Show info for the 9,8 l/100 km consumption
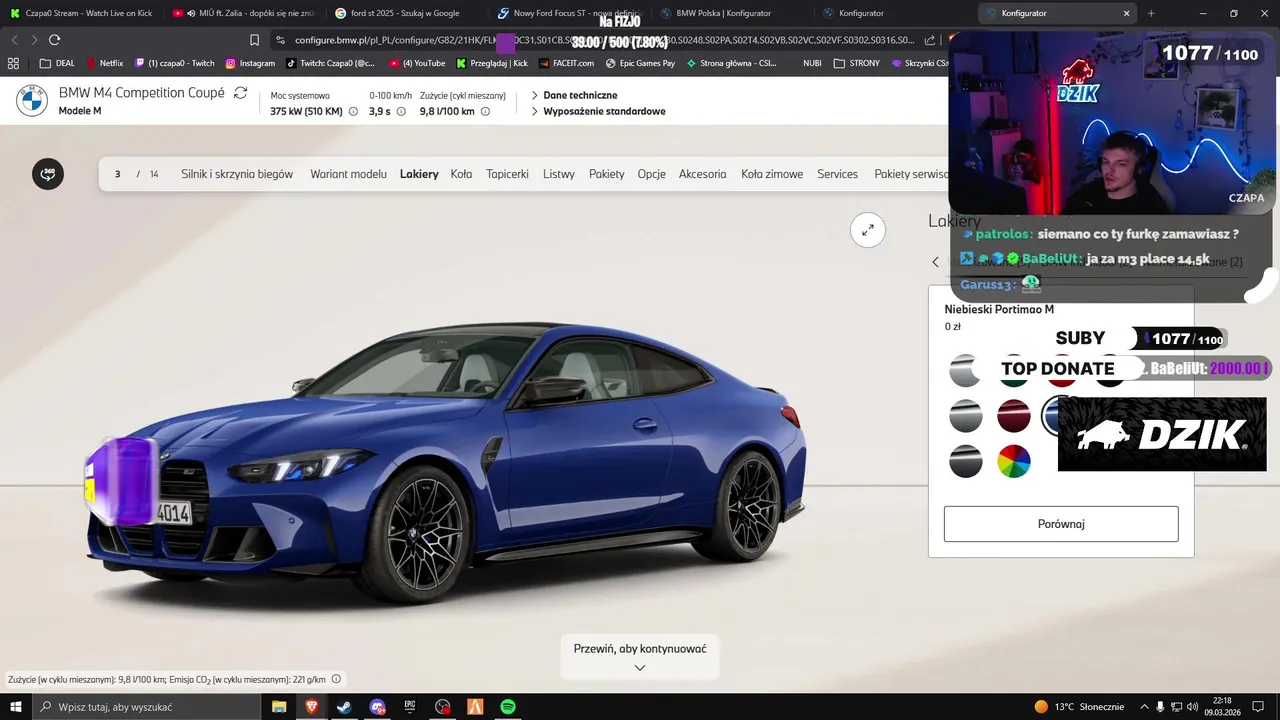Viewport: 1280px width, 720px height. pos(485,112)
